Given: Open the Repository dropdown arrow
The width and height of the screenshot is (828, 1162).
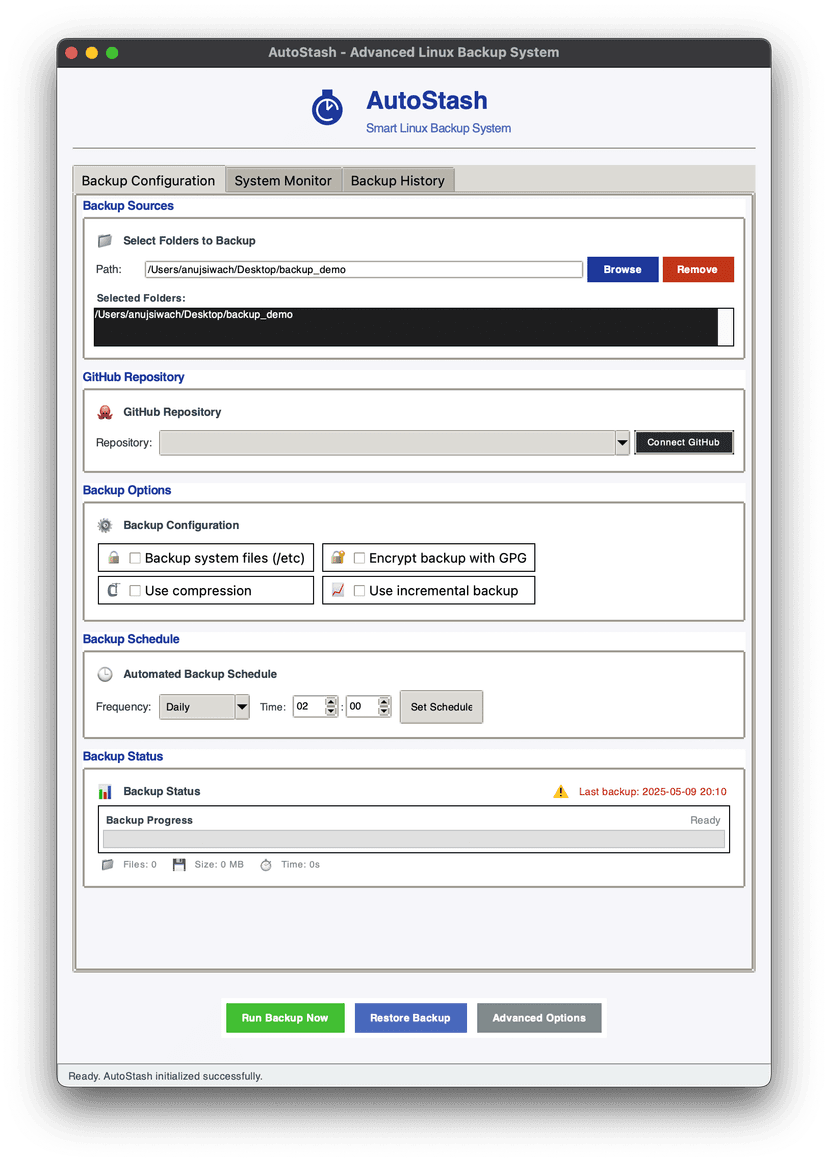Looking at the screenshot, I should [x=623, y=442].
